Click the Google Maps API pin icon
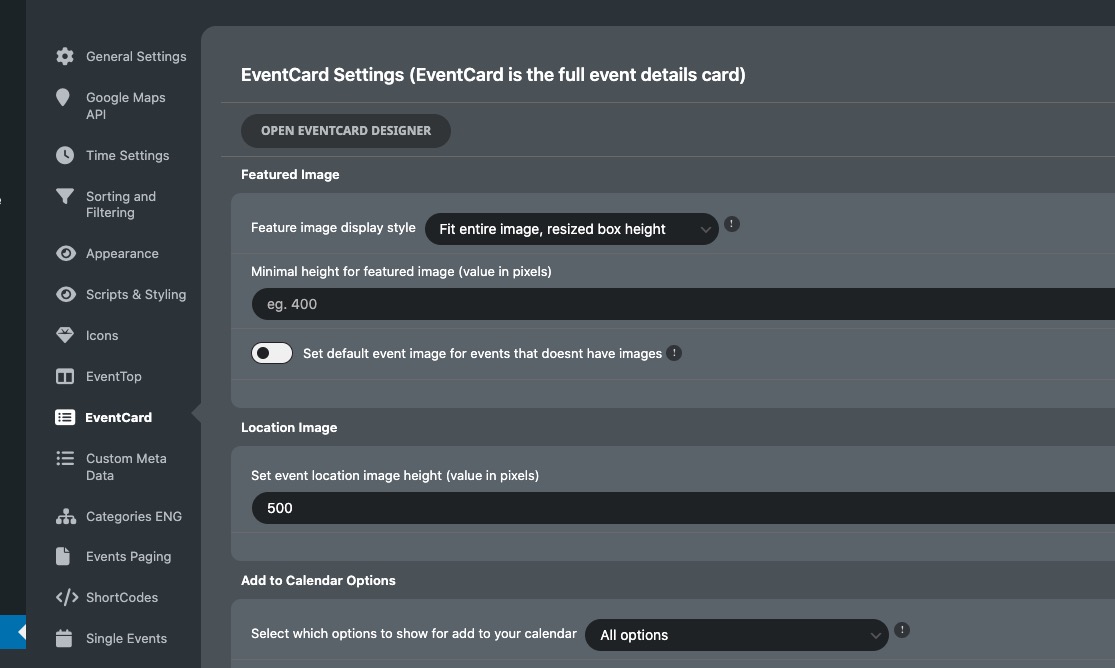The image size is (1115, 668). [63, 97]
